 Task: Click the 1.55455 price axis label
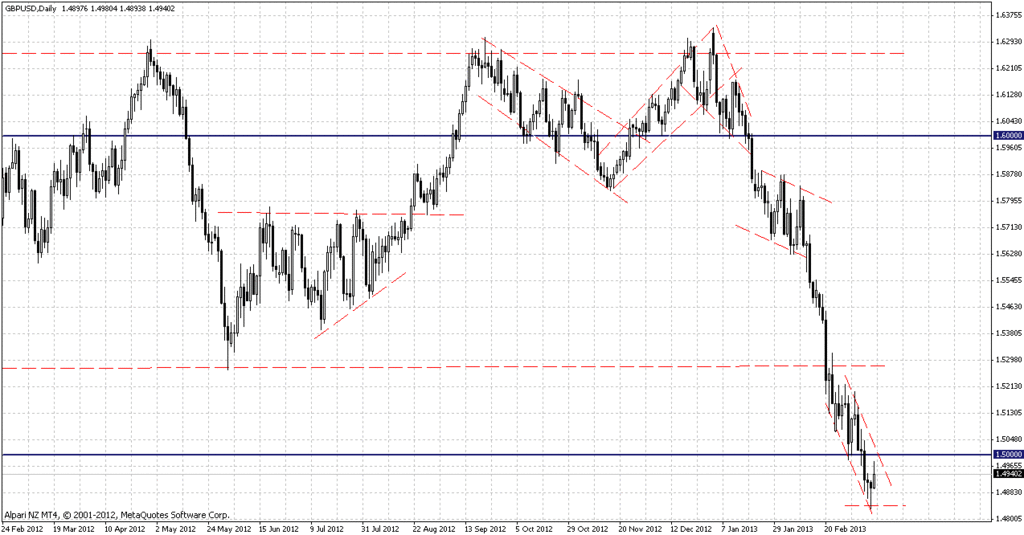pos(1009,280)
